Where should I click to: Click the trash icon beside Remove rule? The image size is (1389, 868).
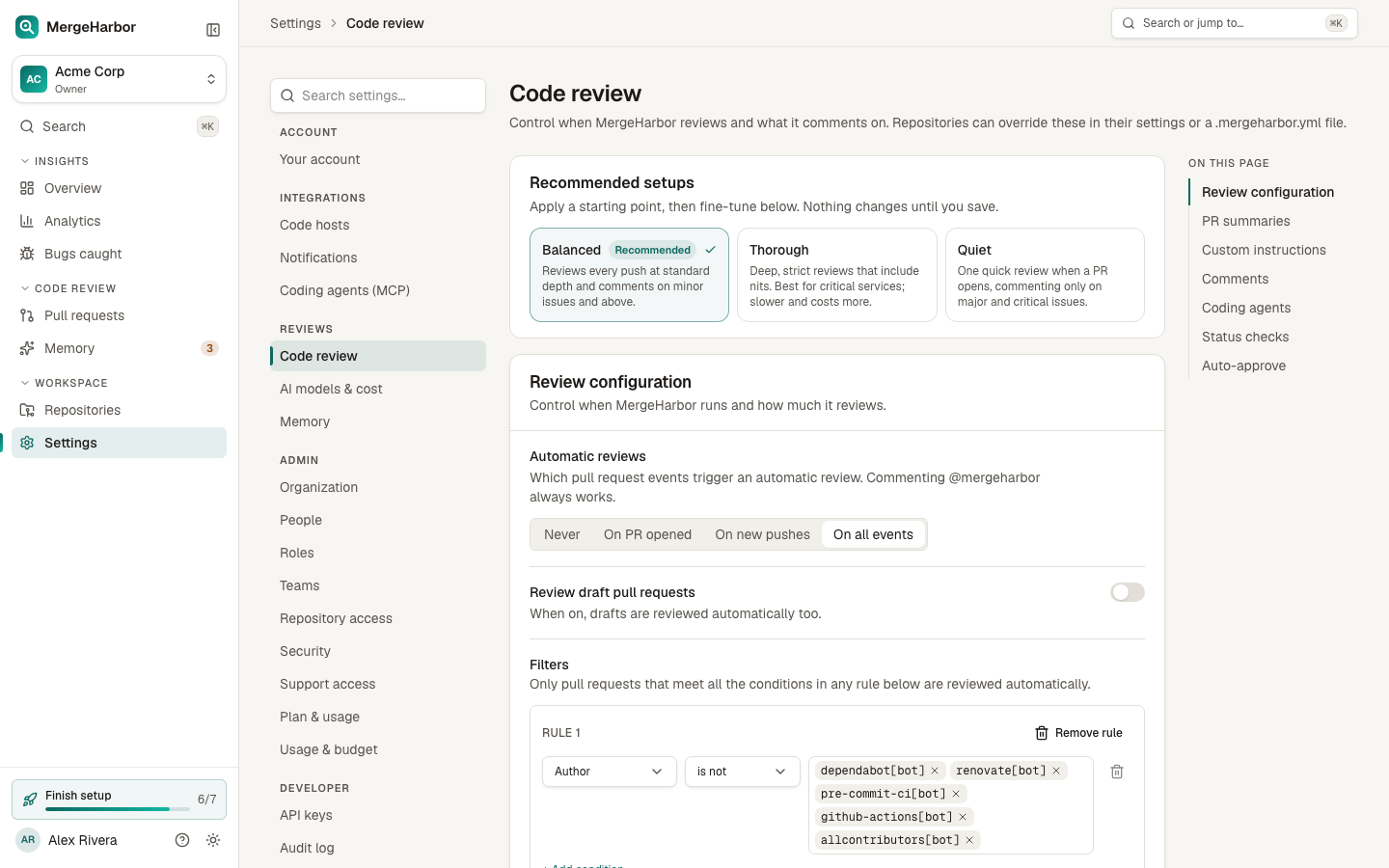1042,733
